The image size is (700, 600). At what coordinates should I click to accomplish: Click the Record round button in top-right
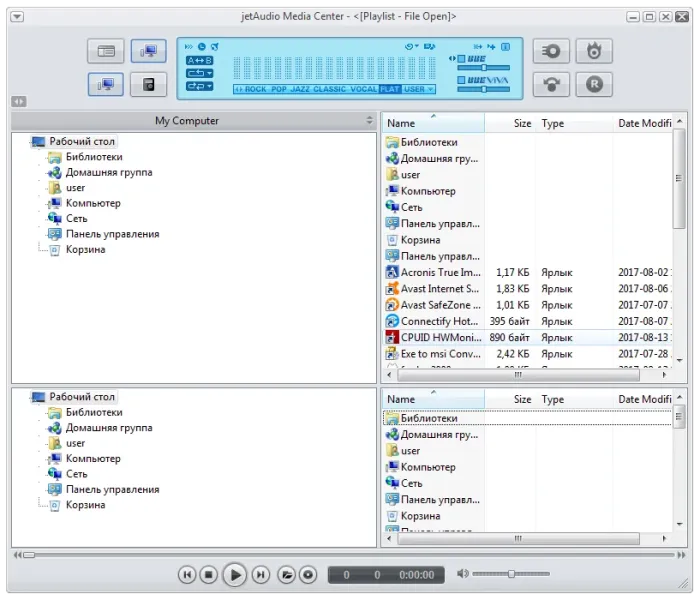coord(594,85)
